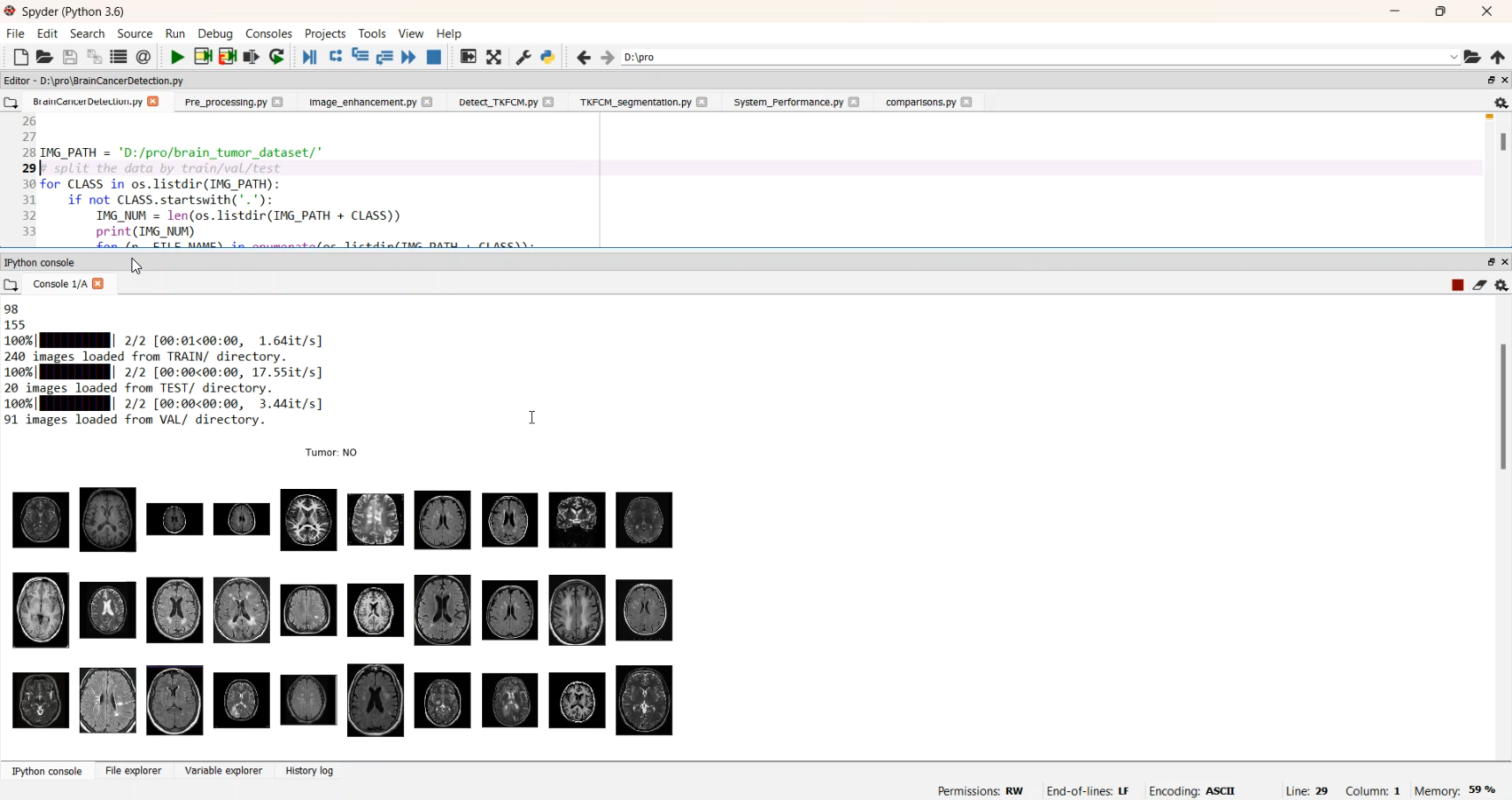This screenshot has width=1512, height=800.
Task: Click the IPython console vertical scrollbar
Action: click(x=1502, y=407)
